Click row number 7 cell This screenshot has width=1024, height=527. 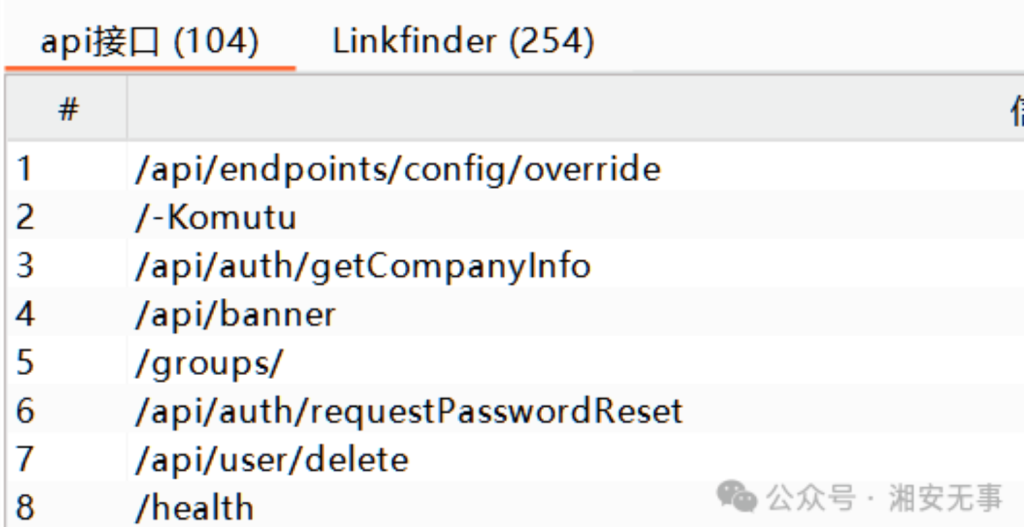coord(24,460)
